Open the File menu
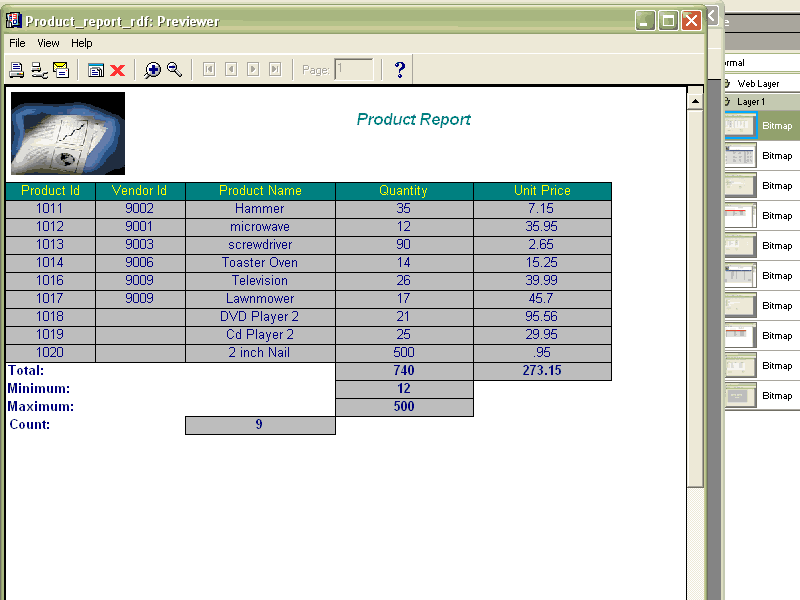 point(17,43)
